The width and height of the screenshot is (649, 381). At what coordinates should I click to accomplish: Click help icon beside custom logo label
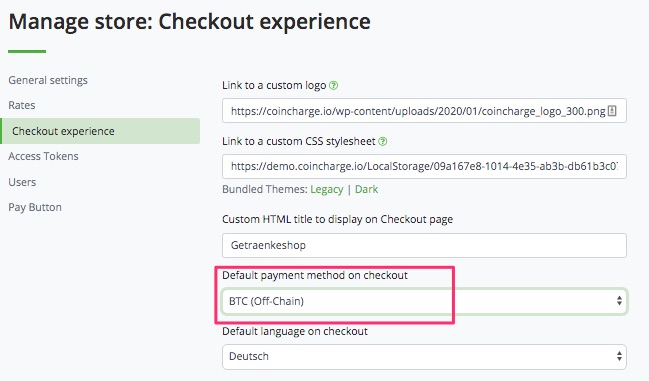[x=333, y=86]
